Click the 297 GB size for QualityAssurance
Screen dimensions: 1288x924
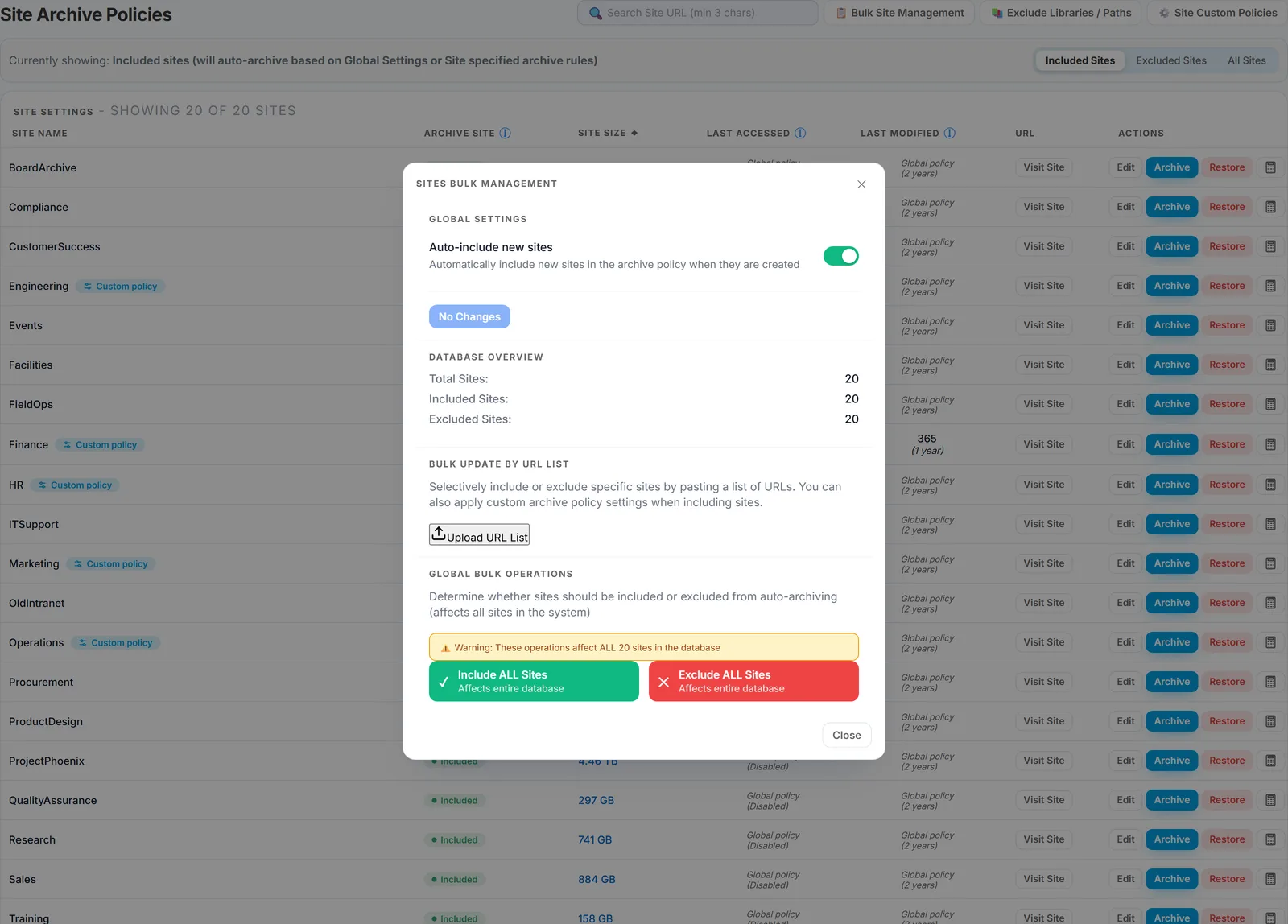point(596,800)
